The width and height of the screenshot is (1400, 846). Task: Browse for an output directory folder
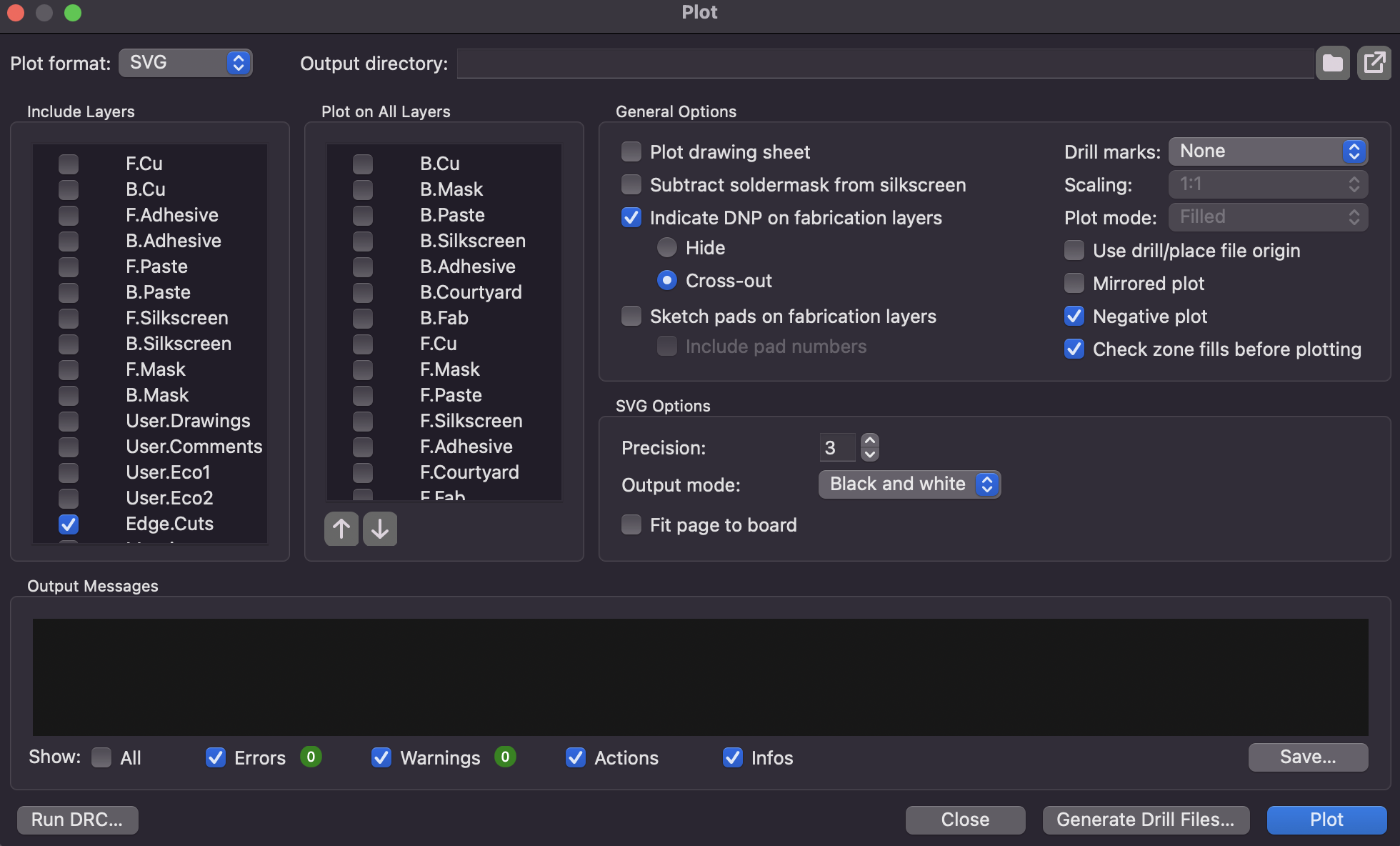(1331, 63)
